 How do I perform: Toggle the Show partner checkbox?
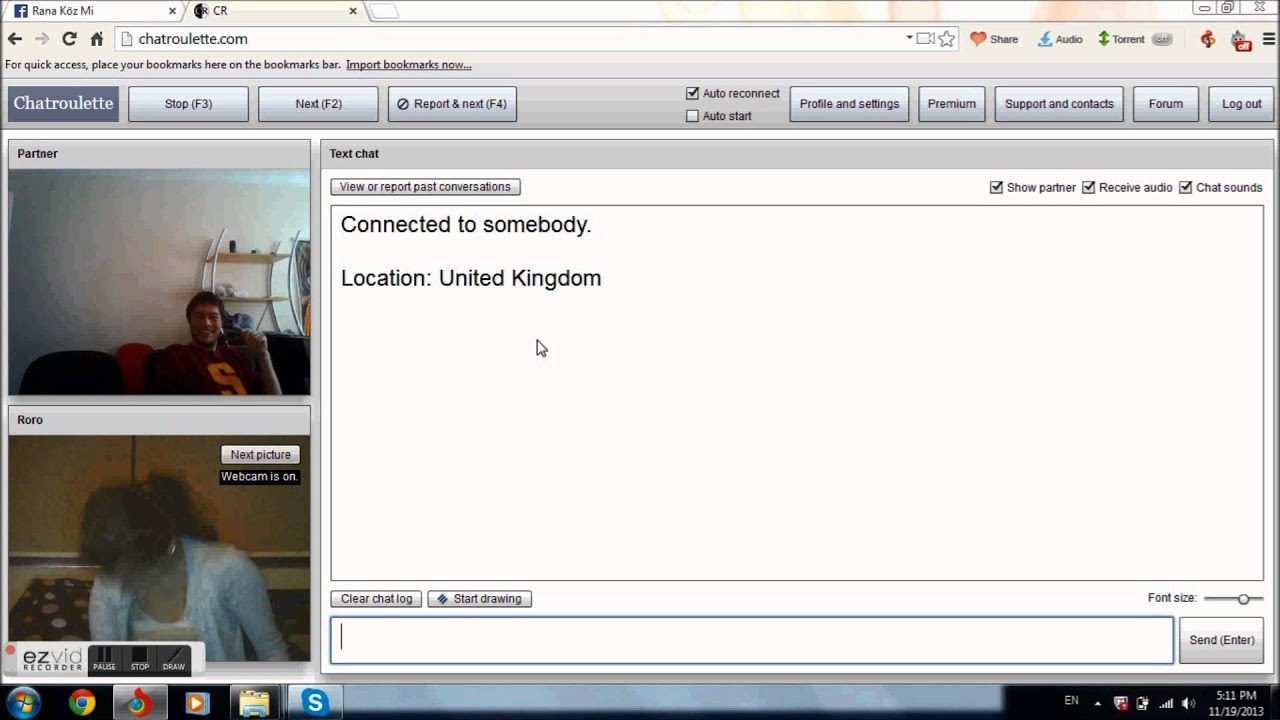tap(996, 187)
